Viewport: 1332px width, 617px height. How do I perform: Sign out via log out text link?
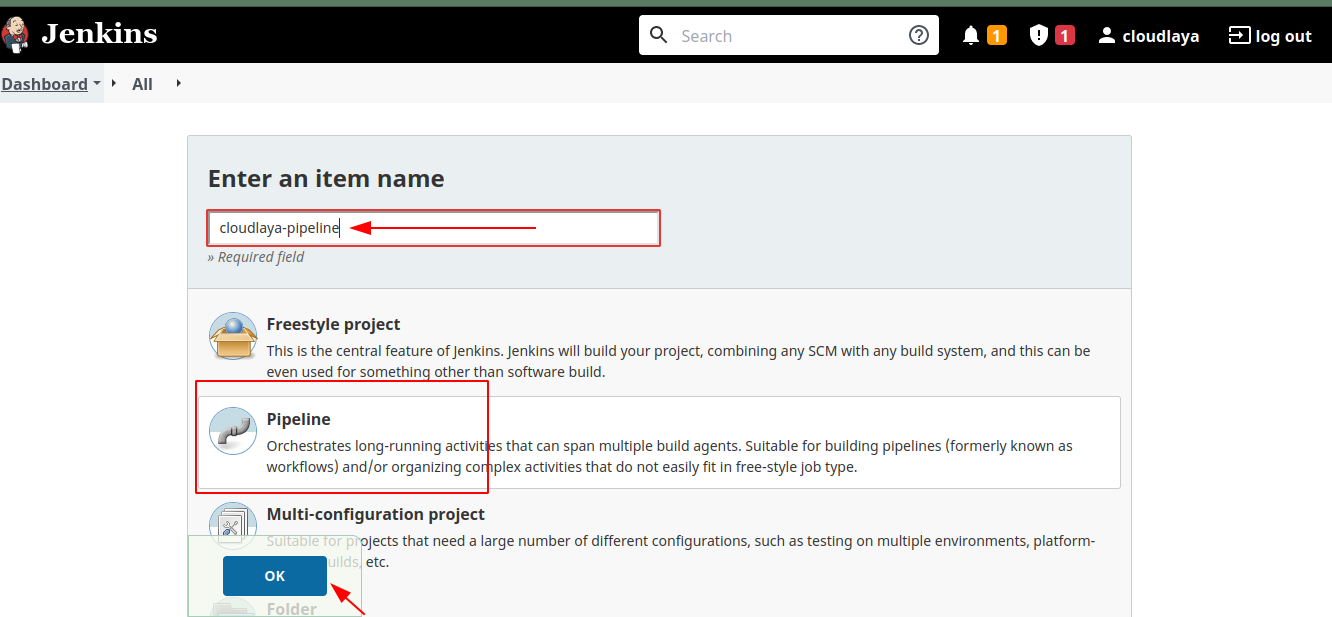(1284, 36)
